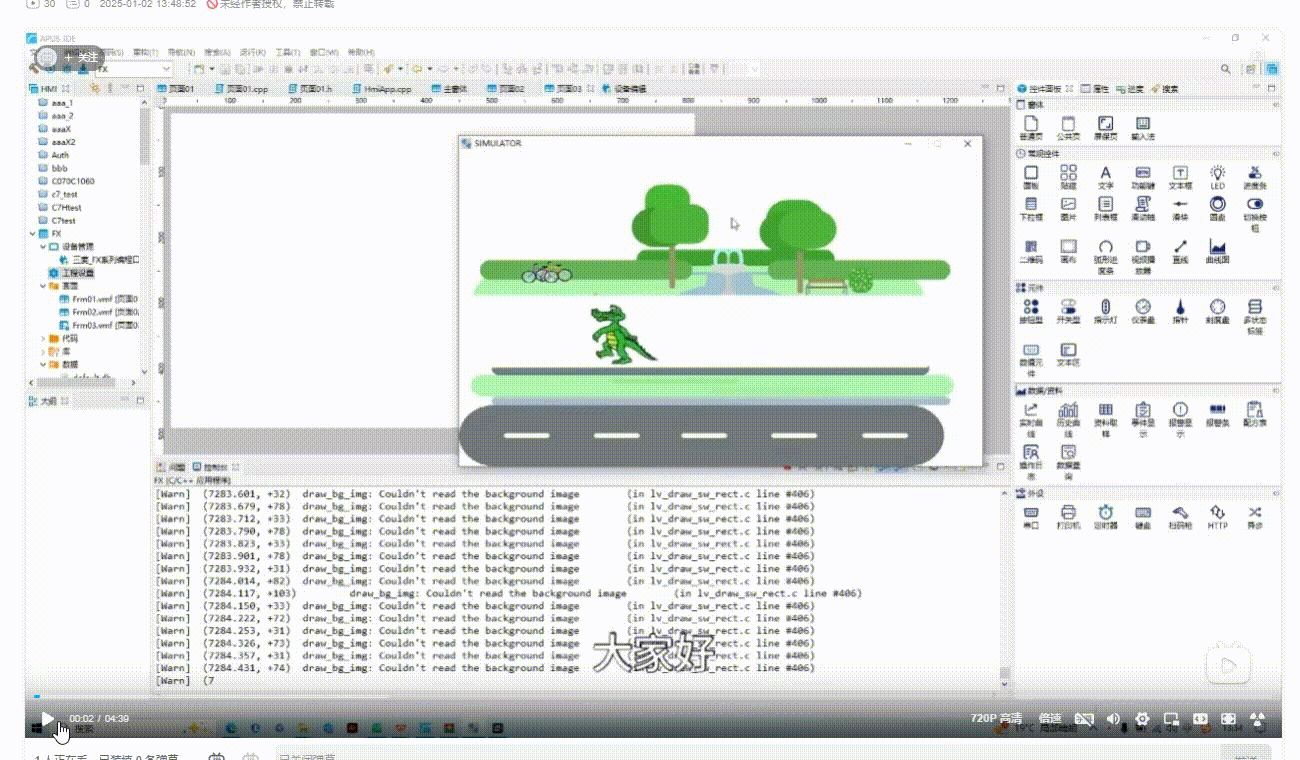Image resolution: width=1300 pixels, height=760 pixels.
Task: Select the 仪表盘 gauge component
Action: click(1143, 311)
